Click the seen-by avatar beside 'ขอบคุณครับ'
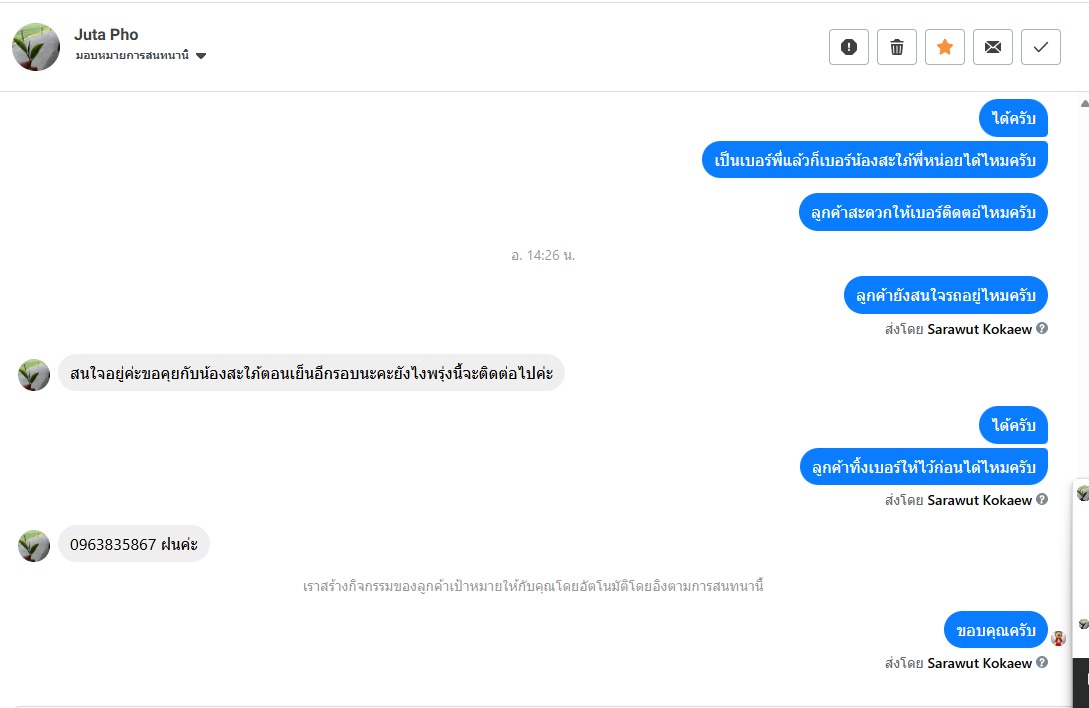Screen dimensions: 1089x708 click(x=1058, y=638)
